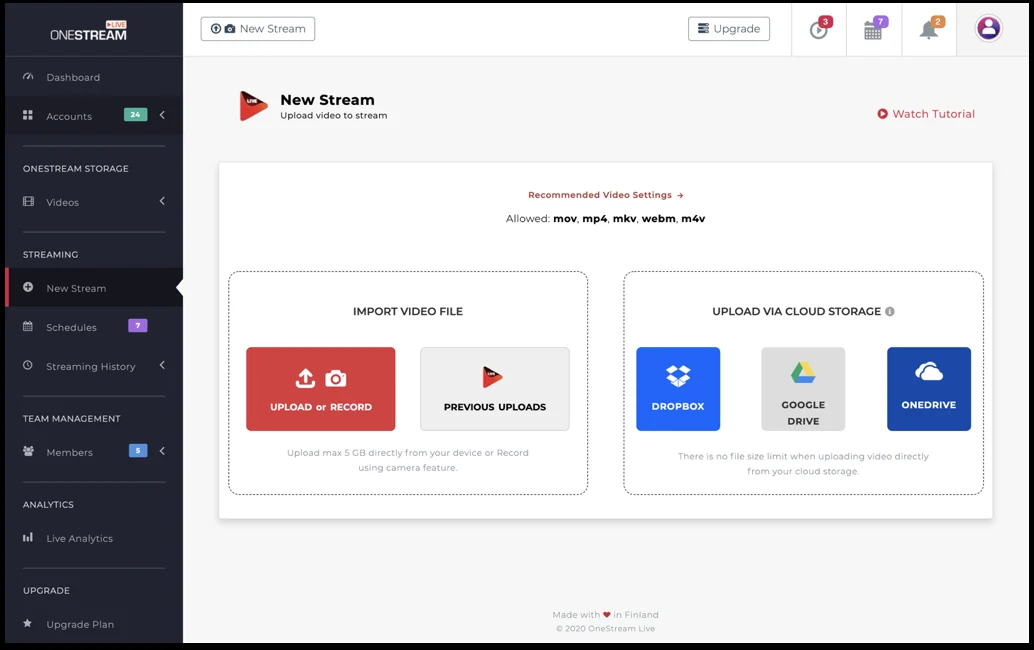Click the "Upload video to stream" subtitle
This screenshot has height=650, width=1034.
pos(334,115)
